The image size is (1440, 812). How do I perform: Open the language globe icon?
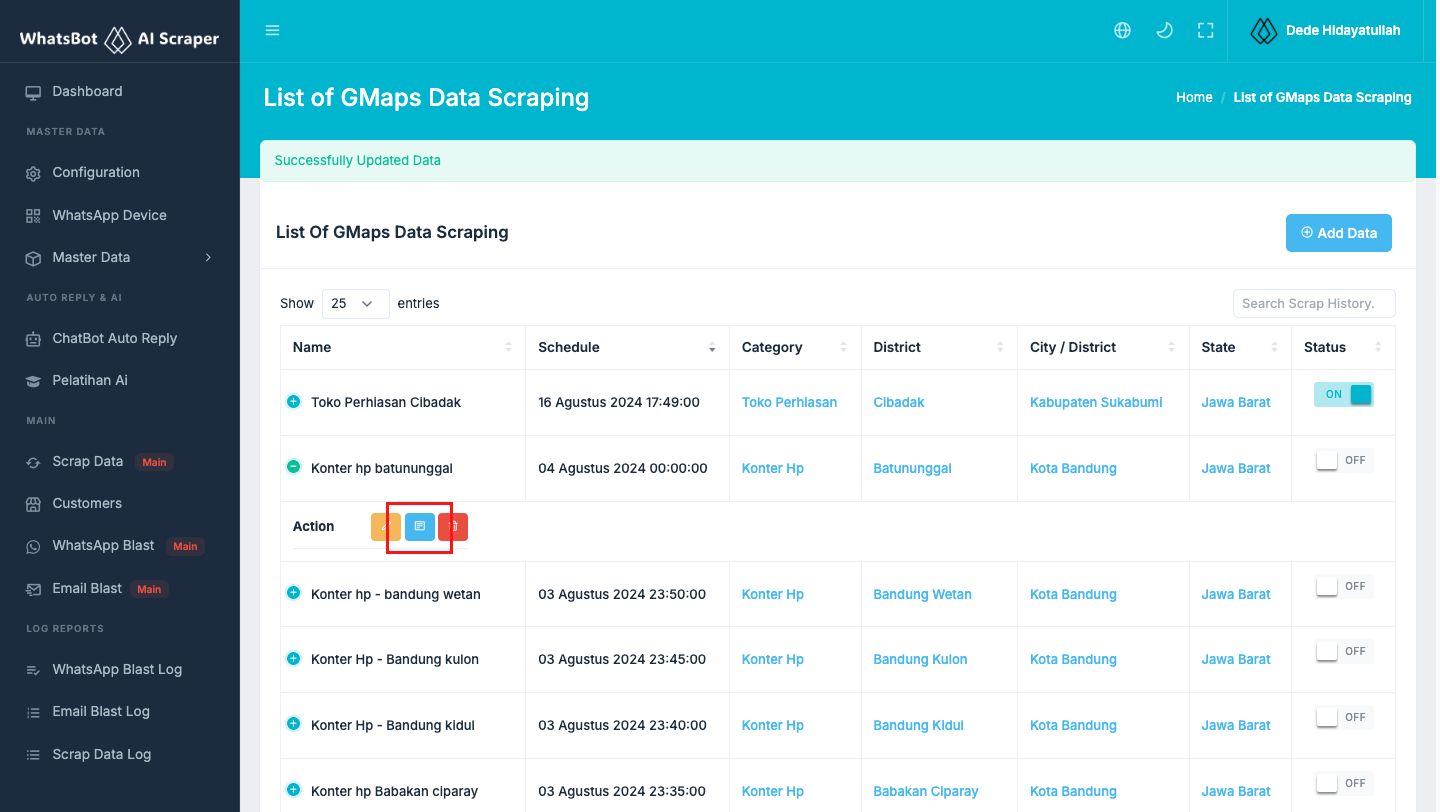pyautogui.click(x=1122, y=31)
